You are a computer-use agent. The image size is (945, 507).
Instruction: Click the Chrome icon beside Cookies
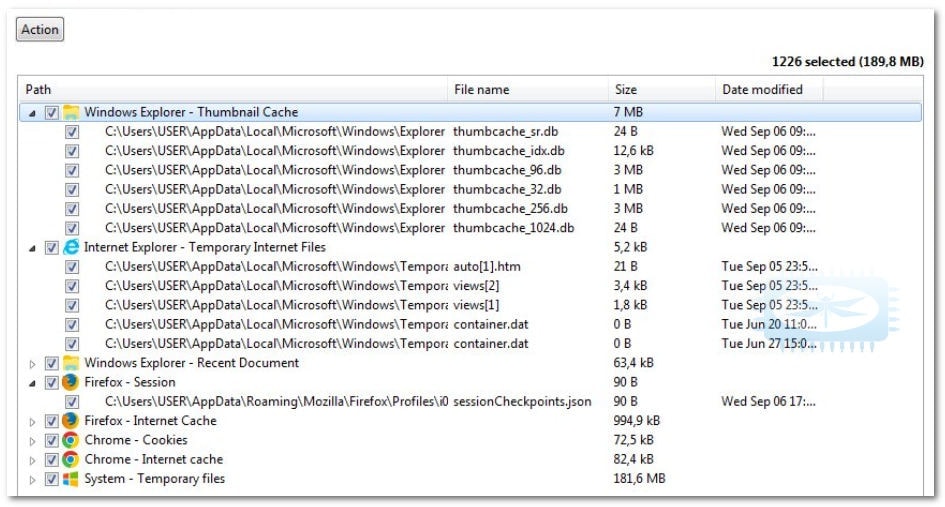pos(71,440)
